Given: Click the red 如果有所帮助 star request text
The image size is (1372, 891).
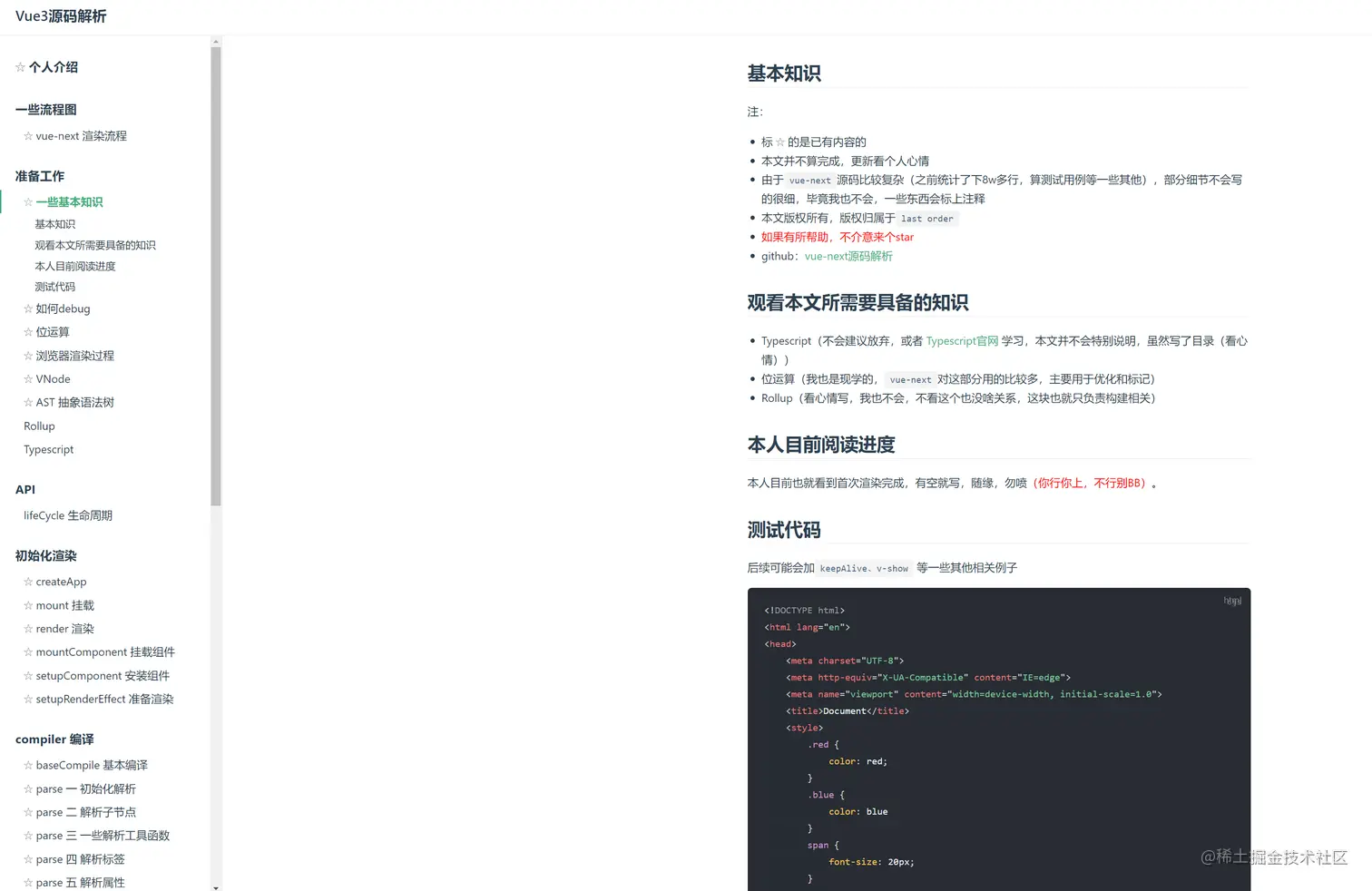Looking at the screenshot, I should tap(838, 238).
